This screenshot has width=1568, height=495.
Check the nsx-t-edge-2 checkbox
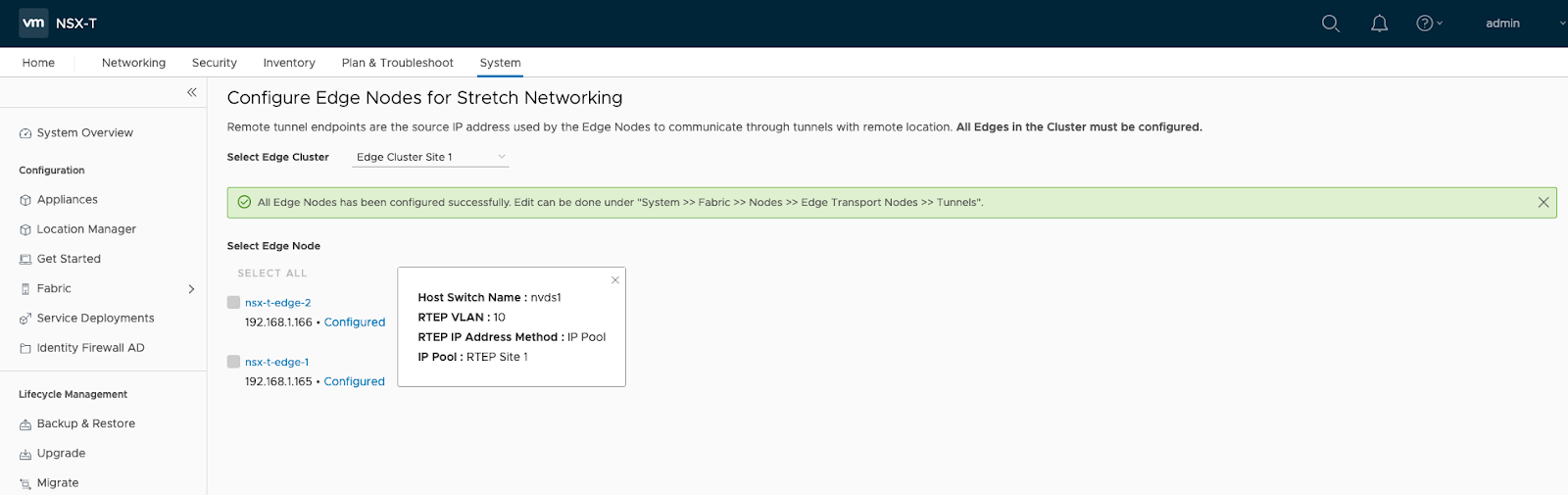point(233,303)
